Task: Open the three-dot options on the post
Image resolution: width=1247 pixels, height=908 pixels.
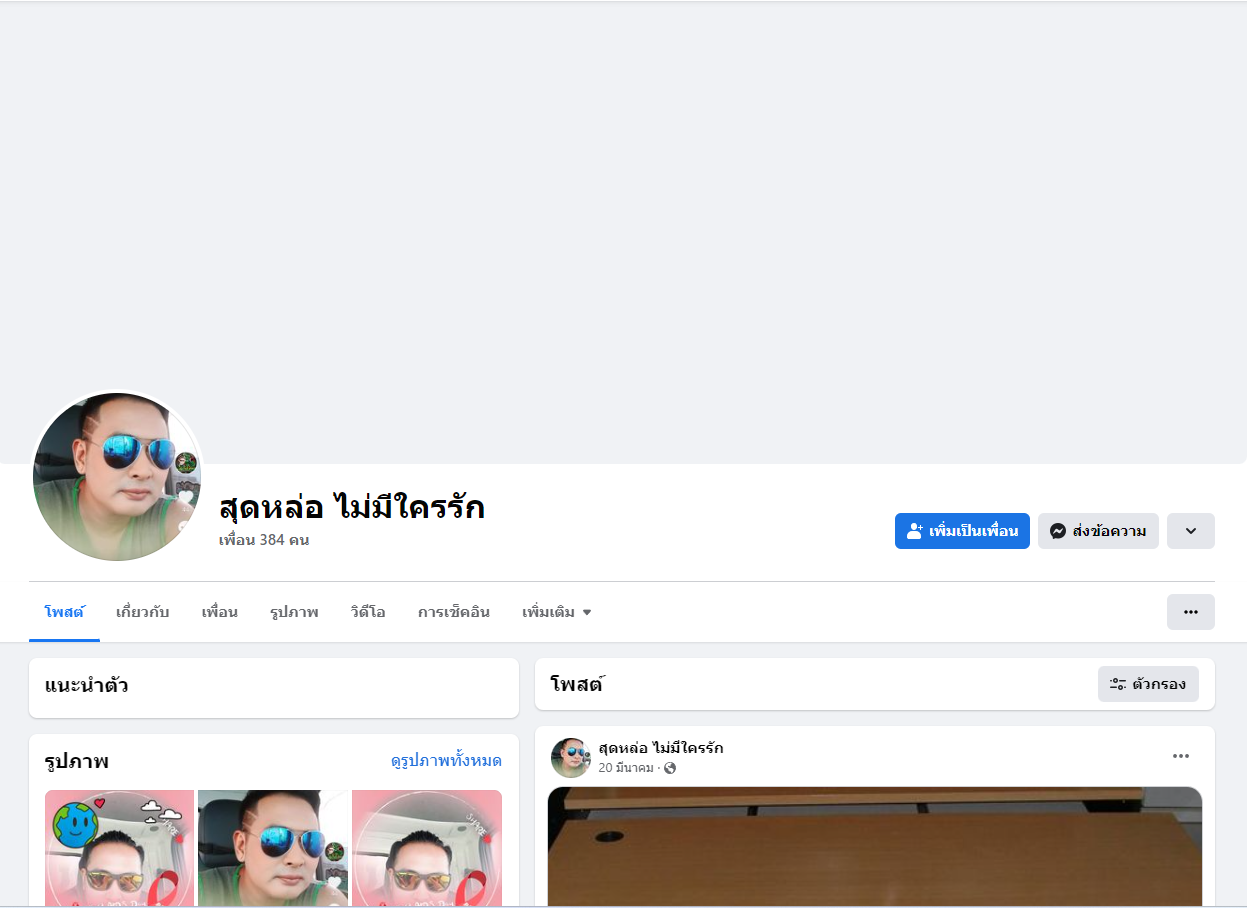Action: [x=1181, y=756]
